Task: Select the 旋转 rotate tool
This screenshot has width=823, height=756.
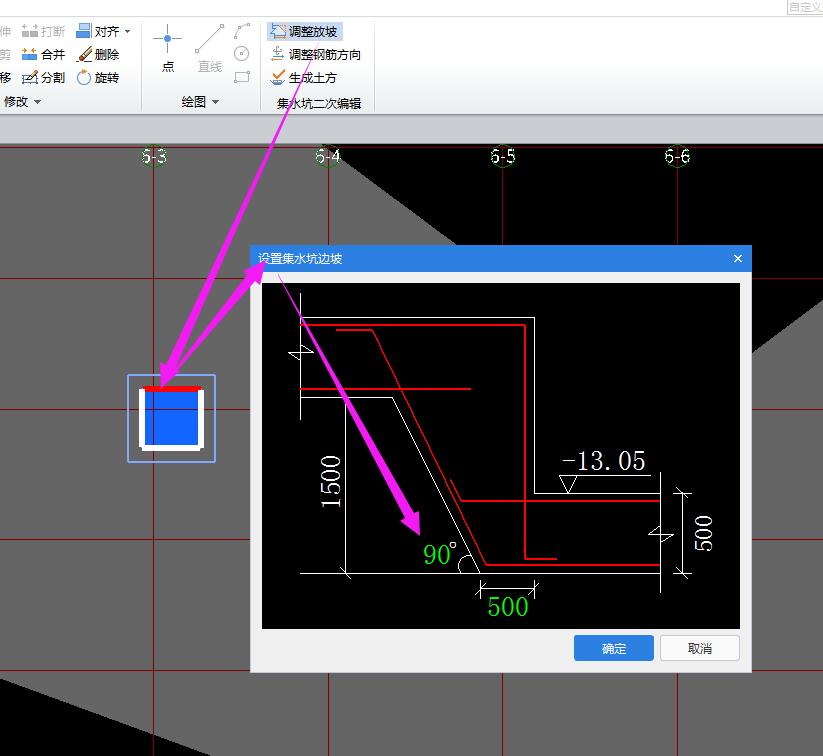Action: [x=98, y=78]
